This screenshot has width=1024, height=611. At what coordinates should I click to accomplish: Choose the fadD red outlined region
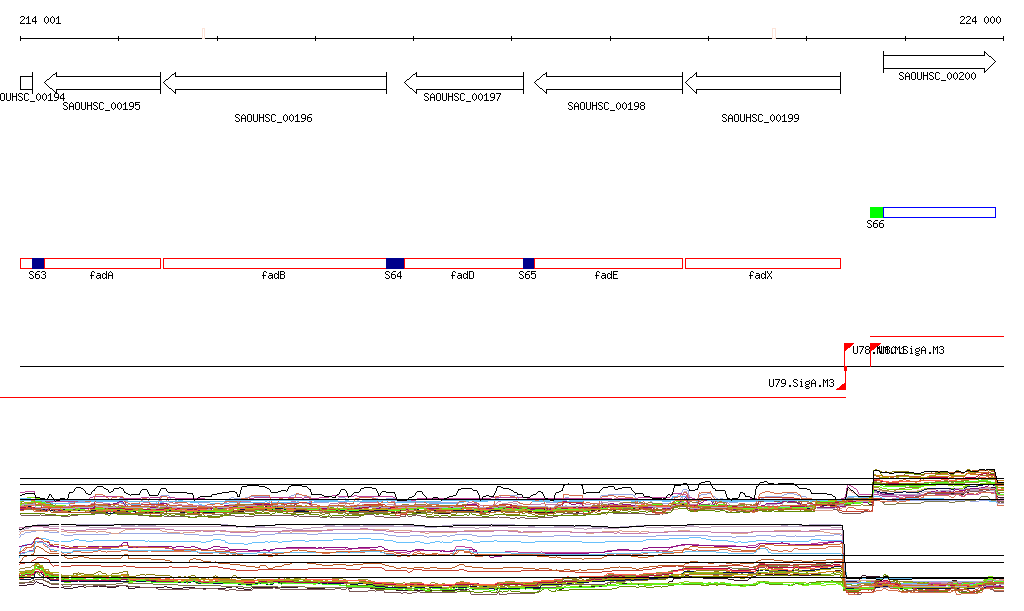point(463,263)
